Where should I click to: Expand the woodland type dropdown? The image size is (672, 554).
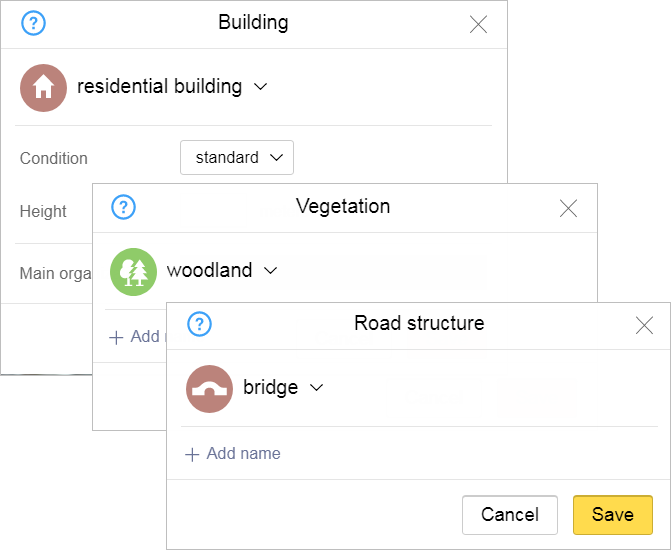point(270,270)
